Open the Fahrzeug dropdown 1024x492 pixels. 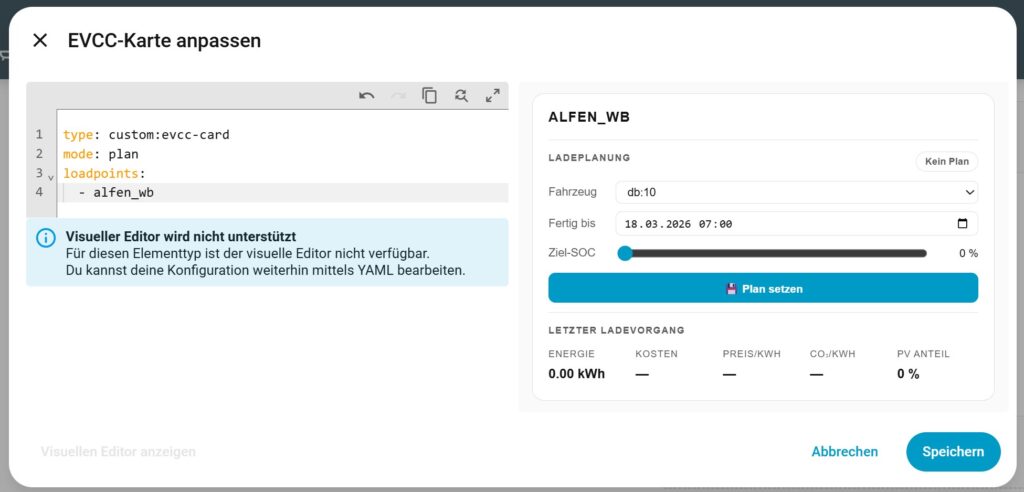pos(795,192)
